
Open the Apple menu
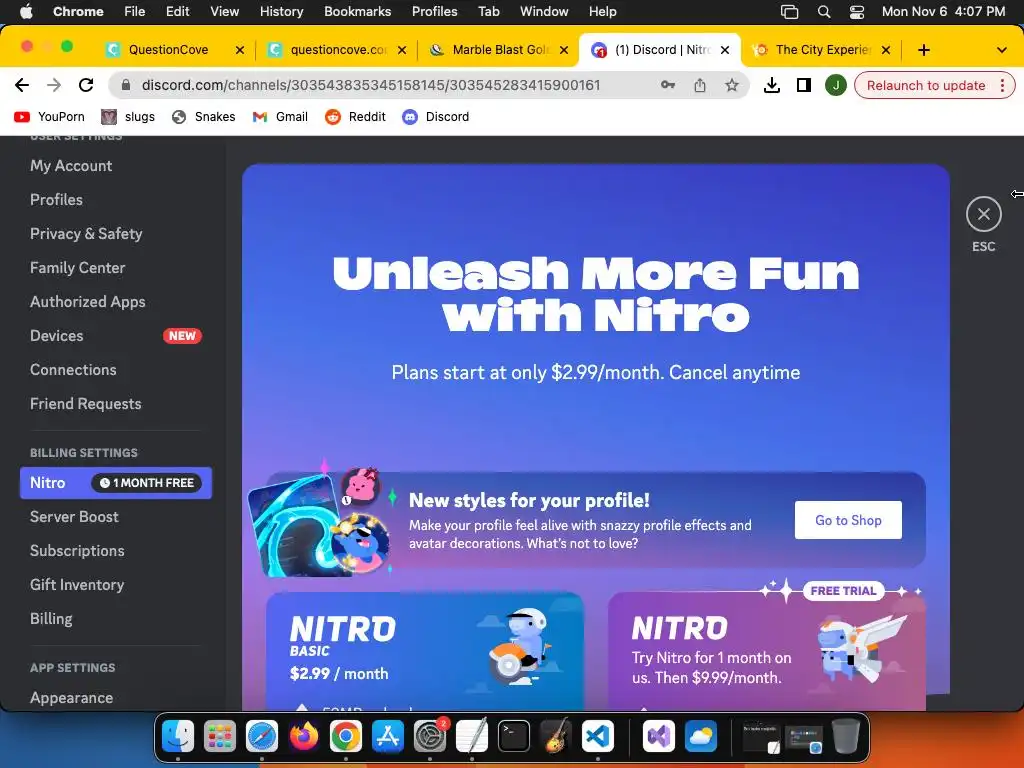[26, 11]
